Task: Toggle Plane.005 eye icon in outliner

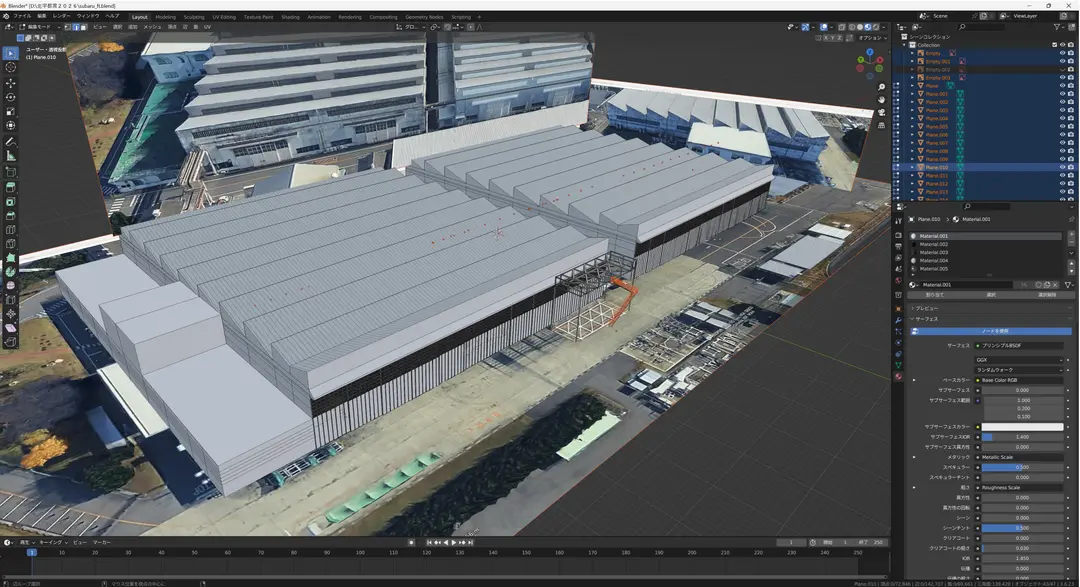Action: click(1062, 127)
